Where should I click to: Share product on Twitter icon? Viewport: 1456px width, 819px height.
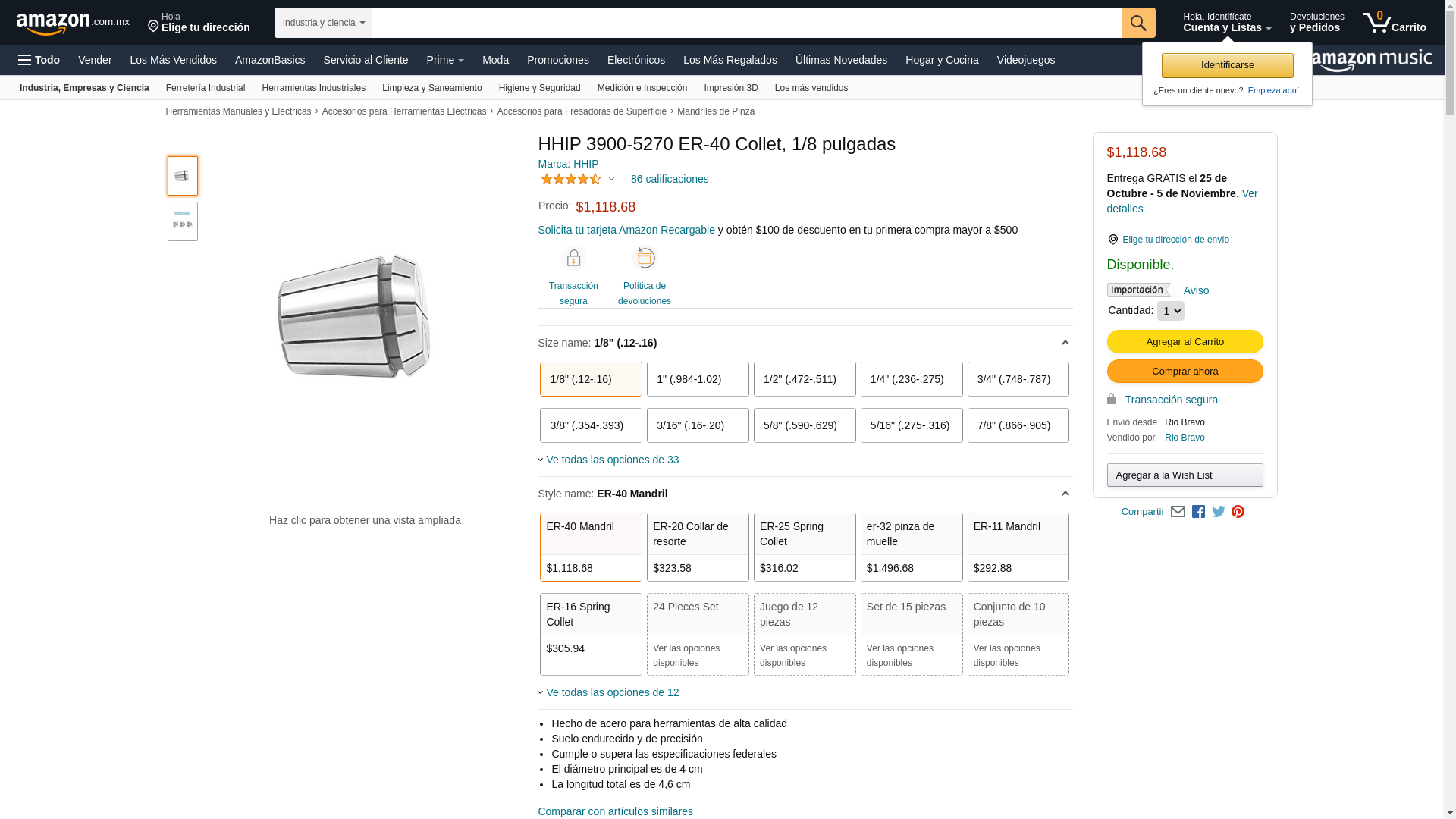coord(1218,512)
